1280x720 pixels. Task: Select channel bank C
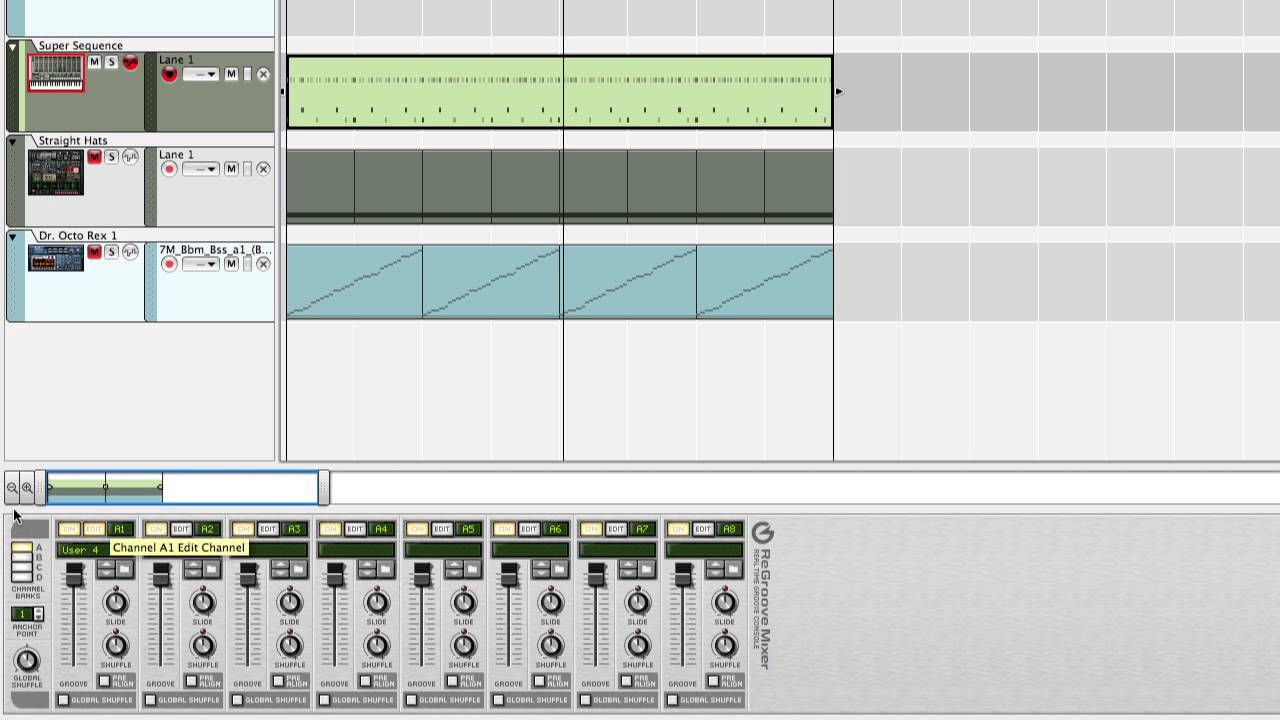coord(22,567)
